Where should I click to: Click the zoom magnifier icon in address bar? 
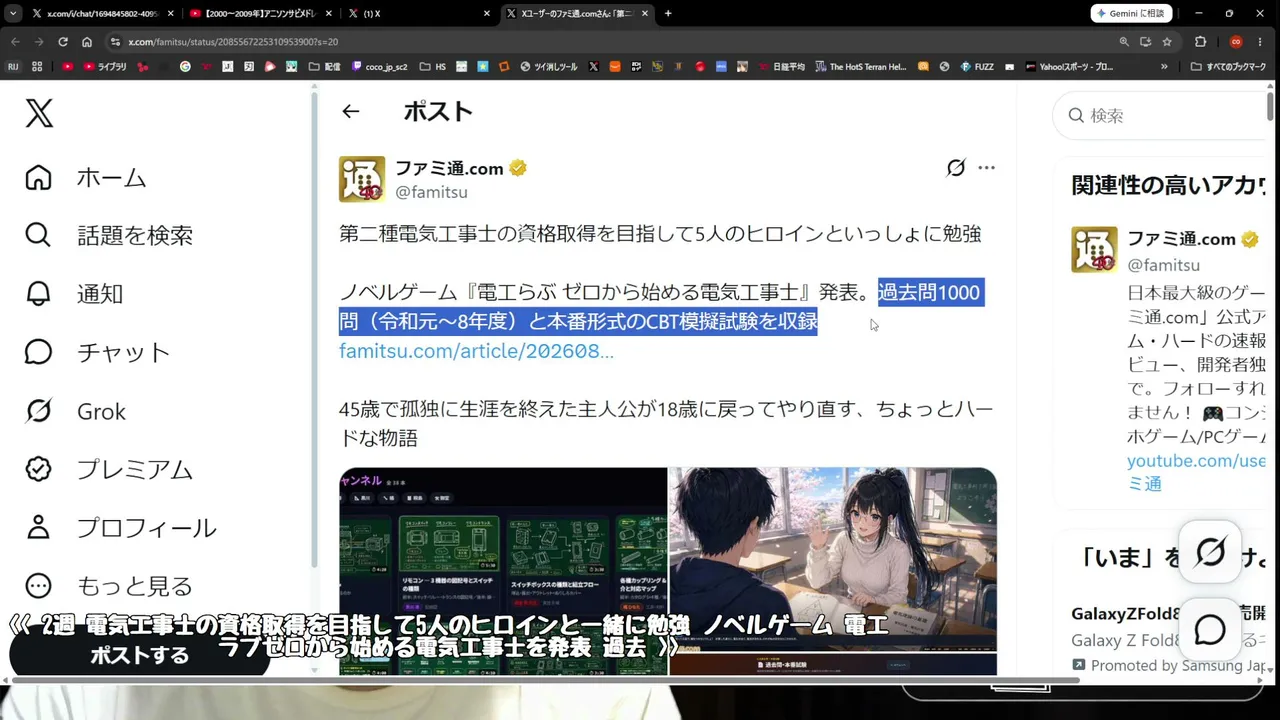coord(1124,42)
